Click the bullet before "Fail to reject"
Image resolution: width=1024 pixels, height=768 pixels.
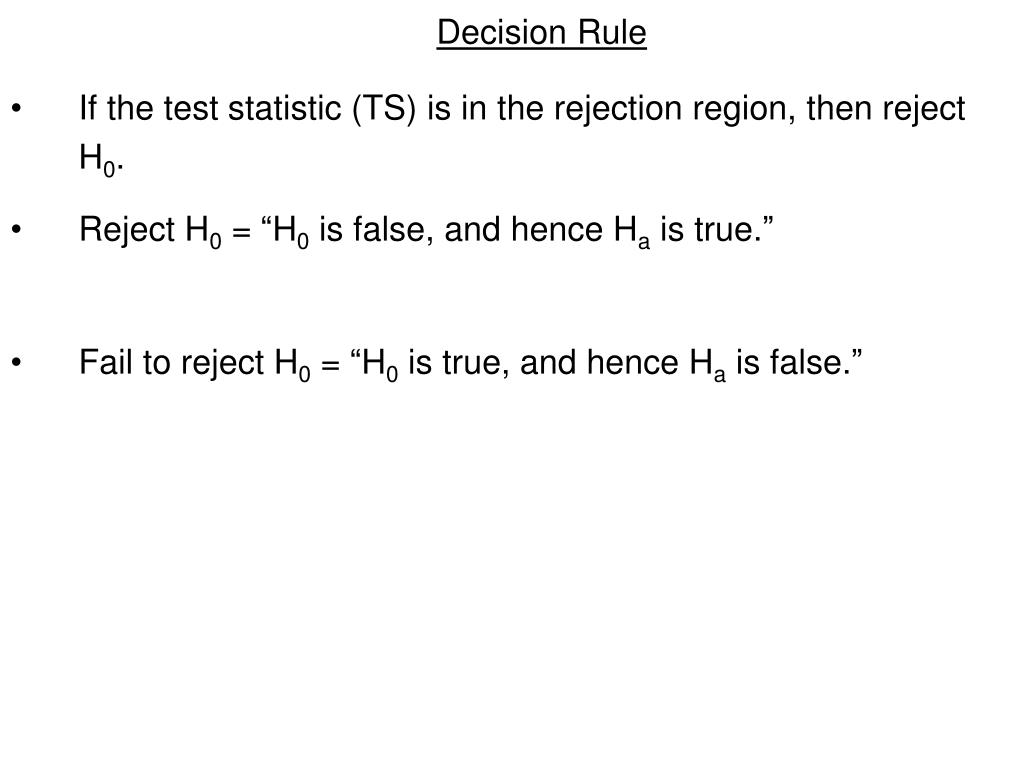coord(16,362)
